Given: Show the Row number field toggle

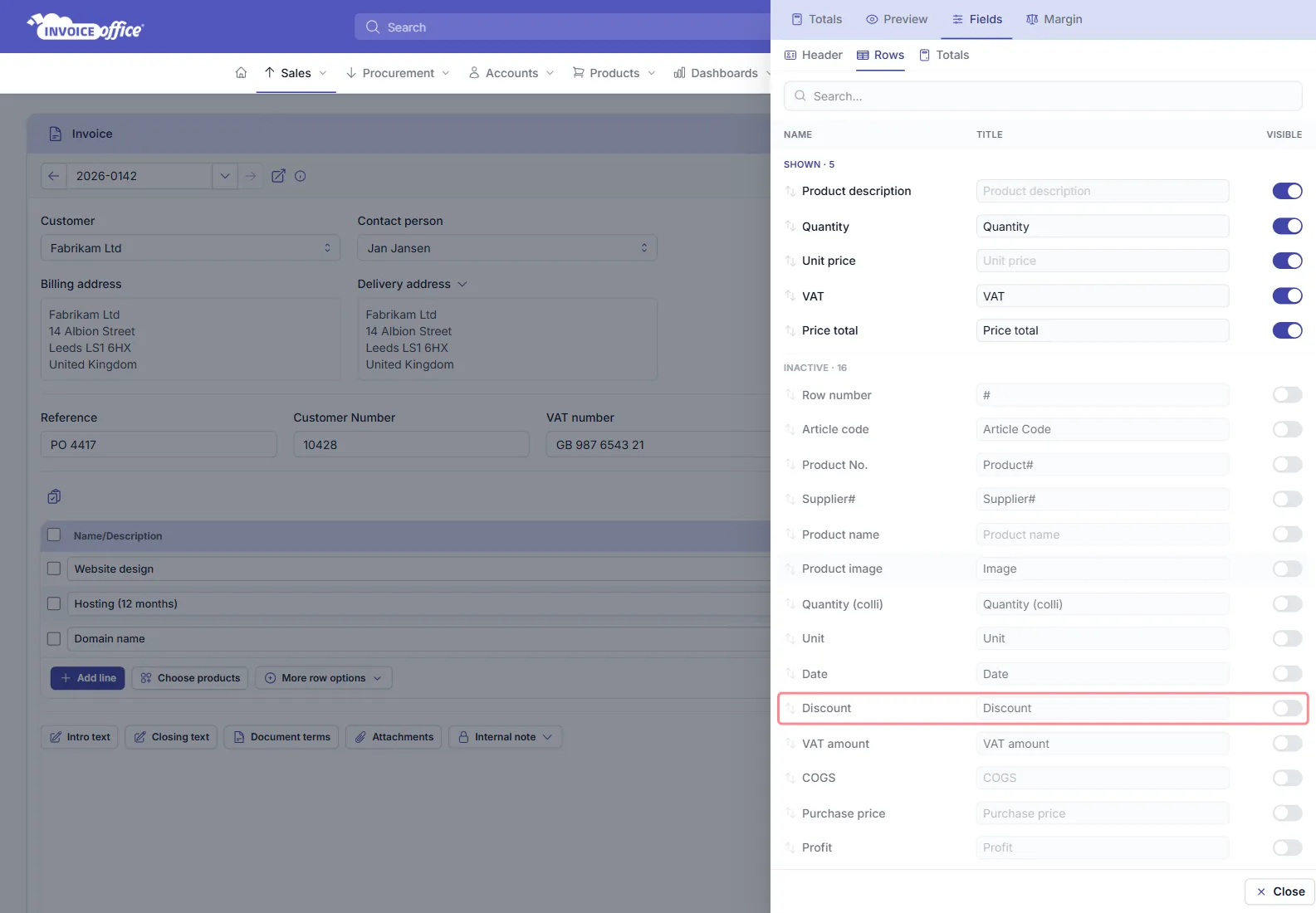Looking at the screenshot, I should pyautogui.click(x=1287, y=394).
